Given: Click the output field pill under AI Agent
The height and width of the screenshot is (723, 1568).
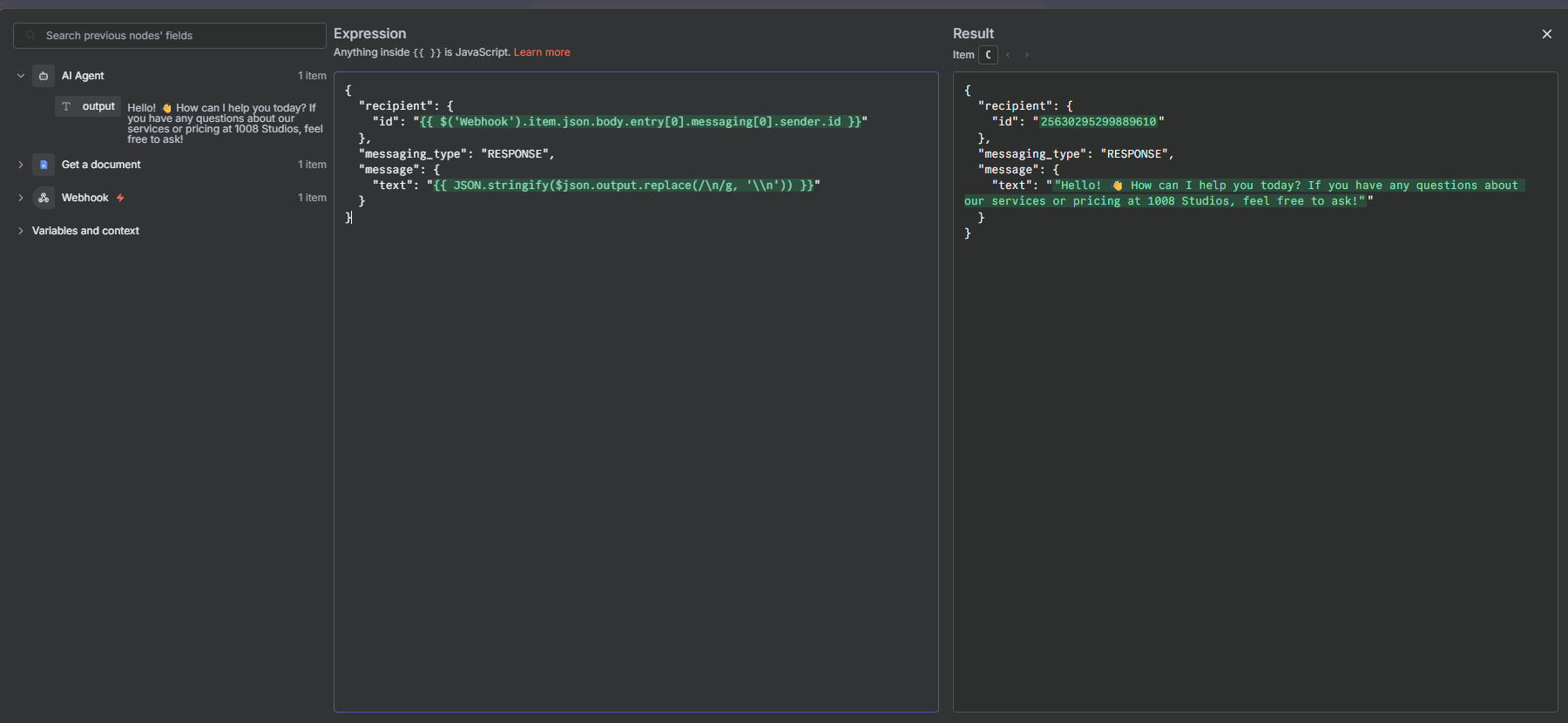Looking at the screenshot, I should [x=98, y=106].
